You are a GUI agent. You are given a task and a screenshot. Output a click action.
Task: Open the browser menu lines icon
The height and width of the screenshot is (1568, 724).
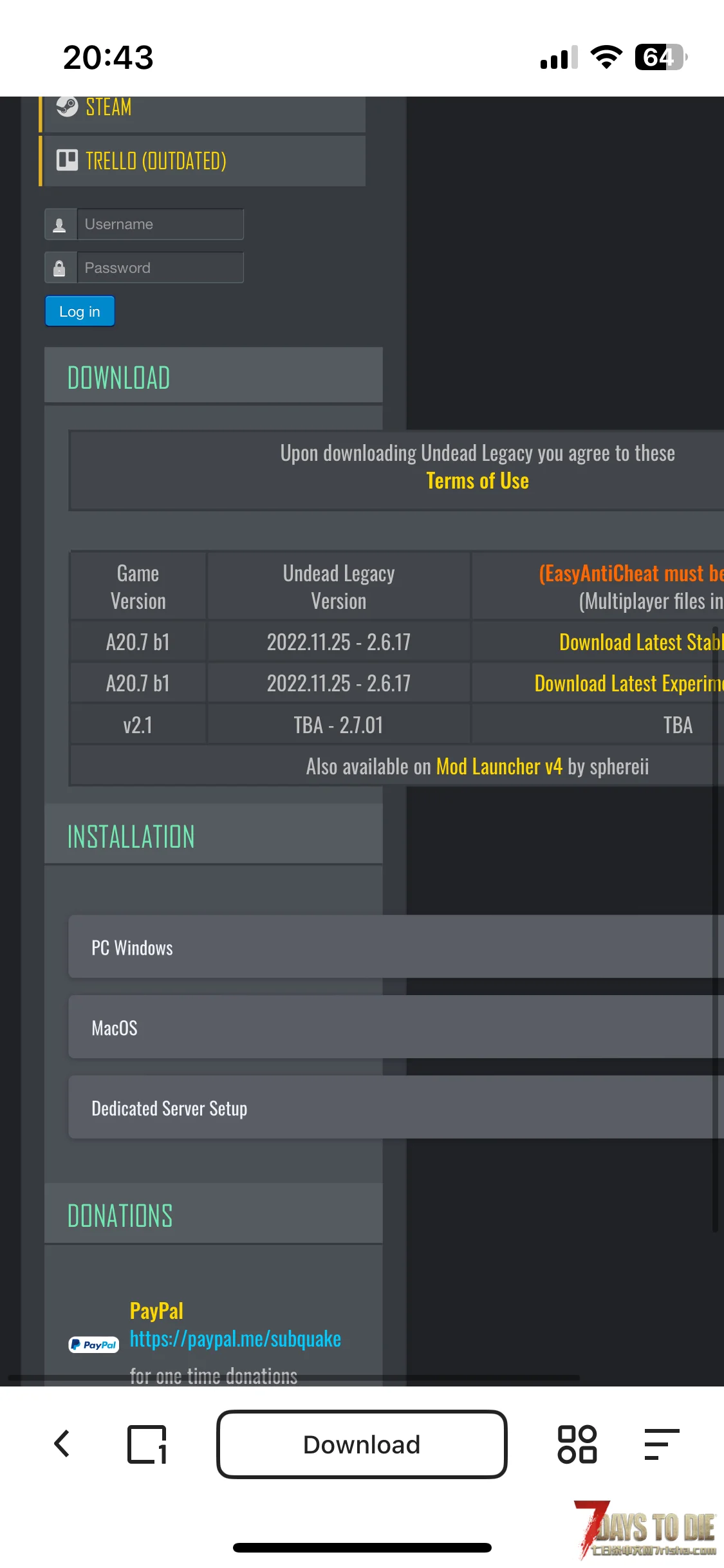[662, 1444]
